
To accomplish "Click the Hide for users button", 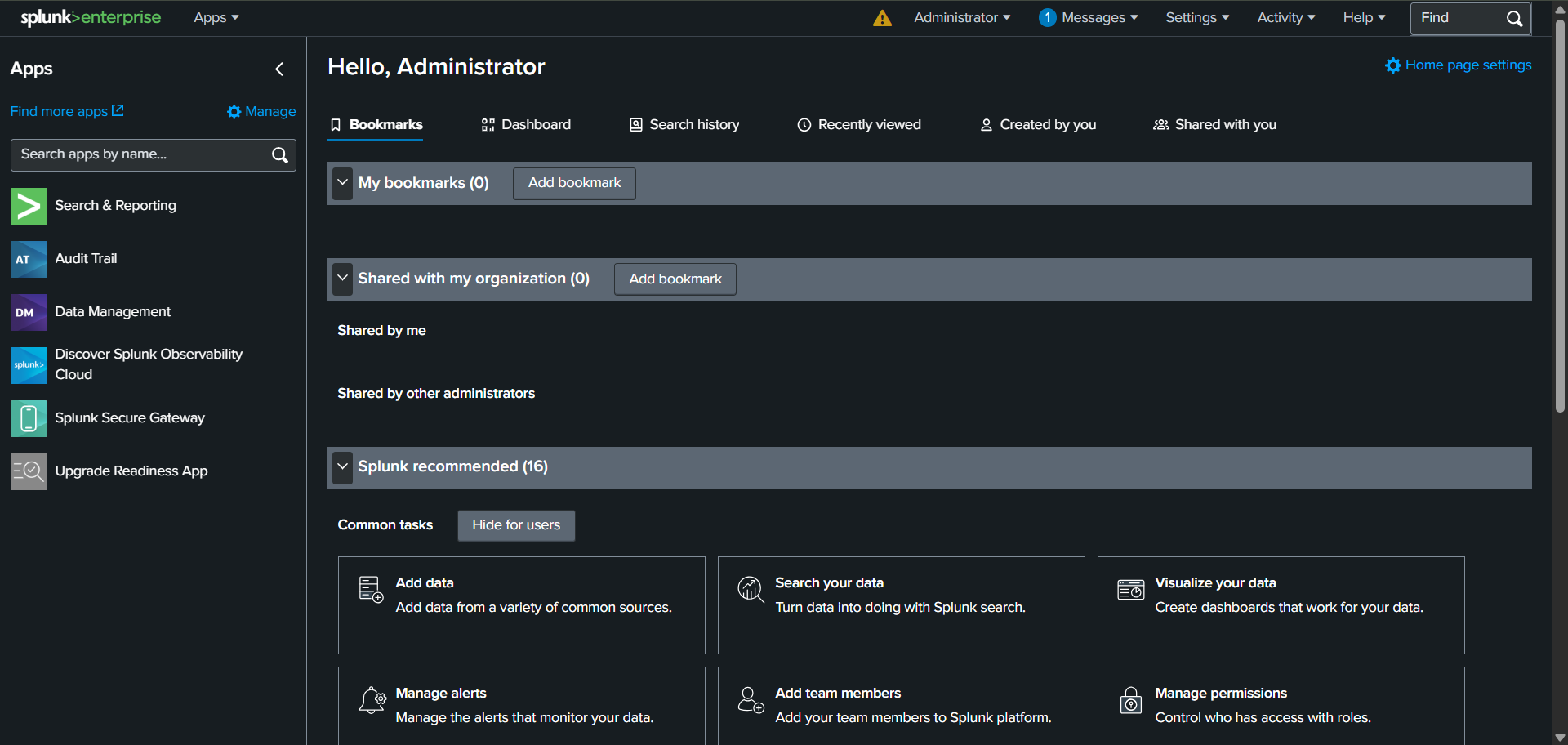I will pyautogui.click(x=516, y=525).
